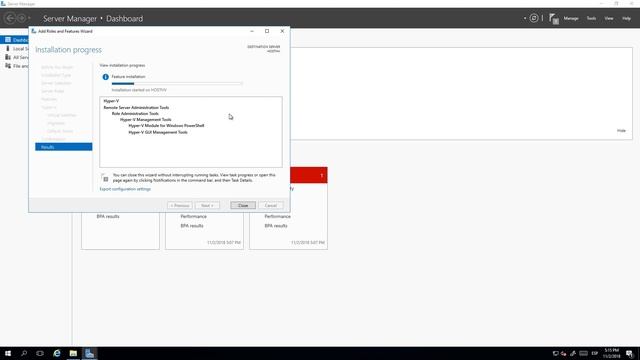Select the Results step in wizard sidebar
Image resolution: width=640 pixels, height=360 pixels.
(x=64, y=147)
